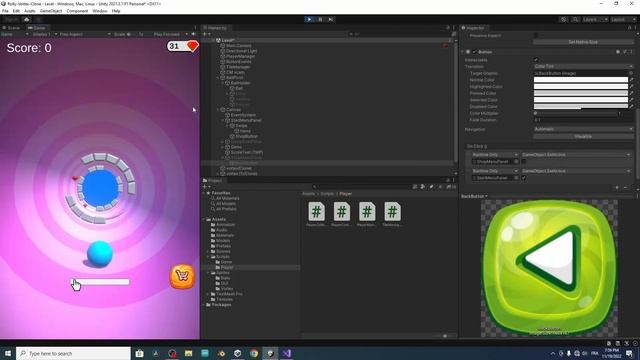Click the Windows Start button
The width and height of the screenshot is (640, 360).
coord(8,353)
